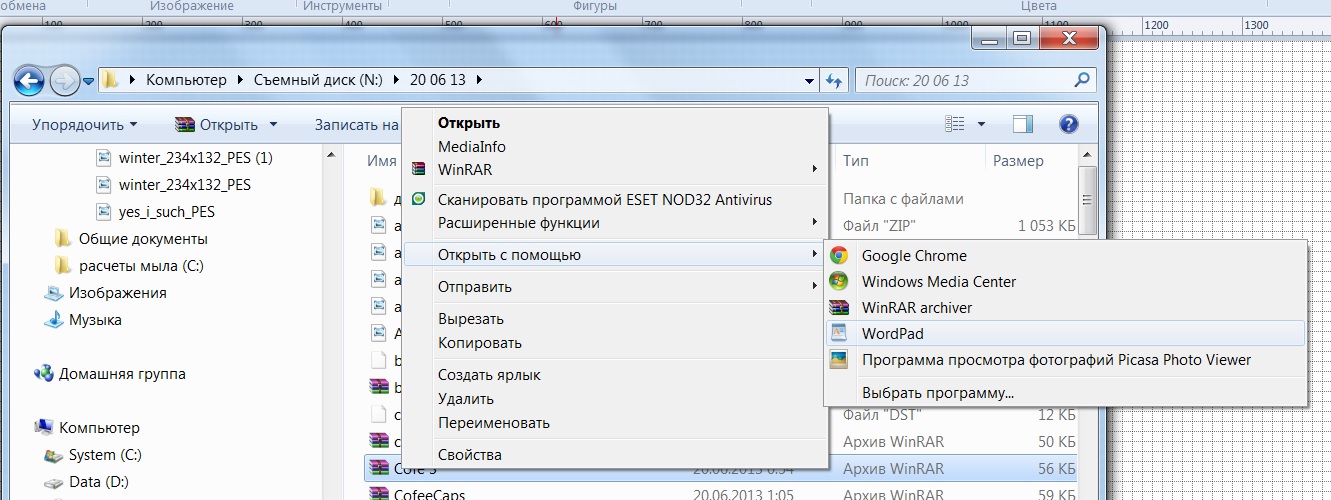This screenshot has height=500, width=1331.
Task: Choose Выбрать программу... option
Action: [937, 393]
